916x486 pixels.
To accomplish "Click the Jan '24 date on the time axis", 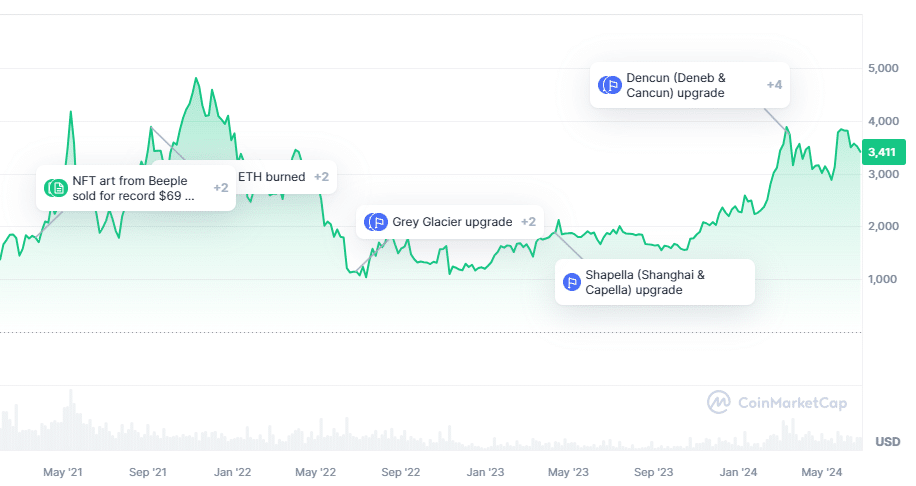I will [737, 471].
